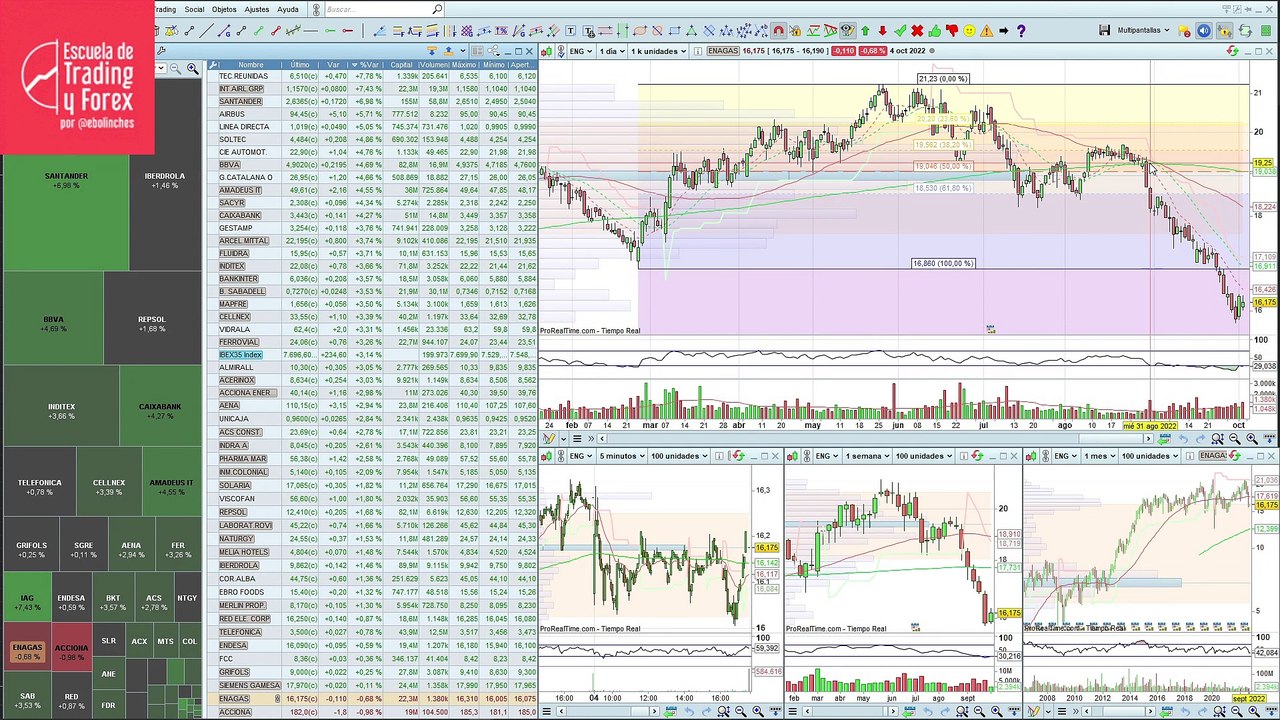Sort watchlist by the %Var column
This screenshot has width=1280, height=720.
pyautogui.click(x=369, y=65)
